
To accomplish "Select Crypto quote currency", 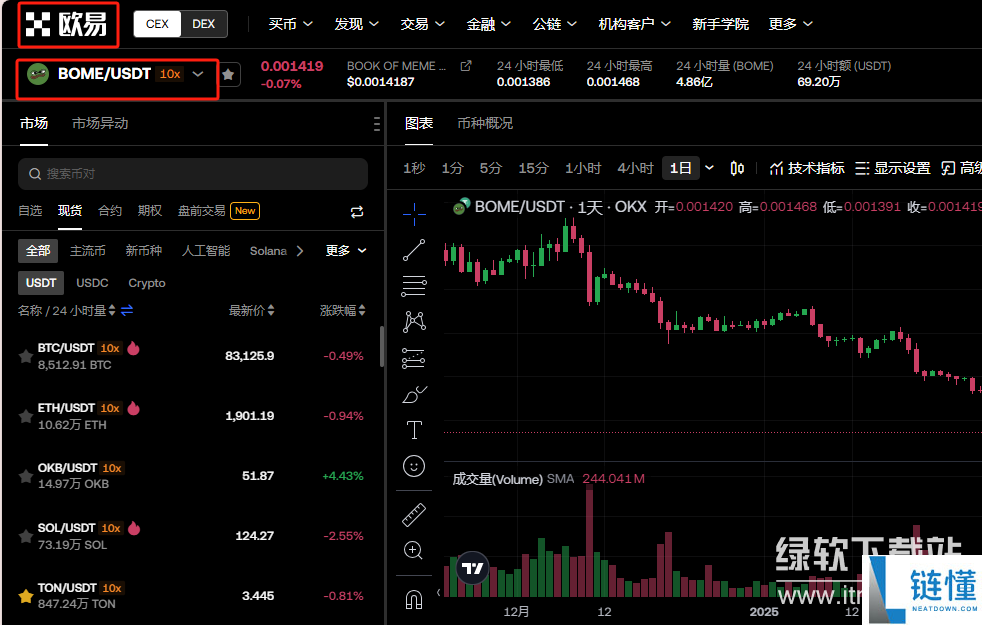I will pyautogui.click(x=147, y=283).
